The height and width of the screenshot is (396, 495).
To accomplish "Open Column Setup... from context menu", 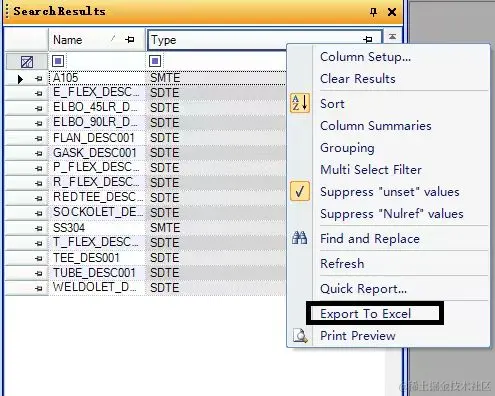I will click(365, 57).
